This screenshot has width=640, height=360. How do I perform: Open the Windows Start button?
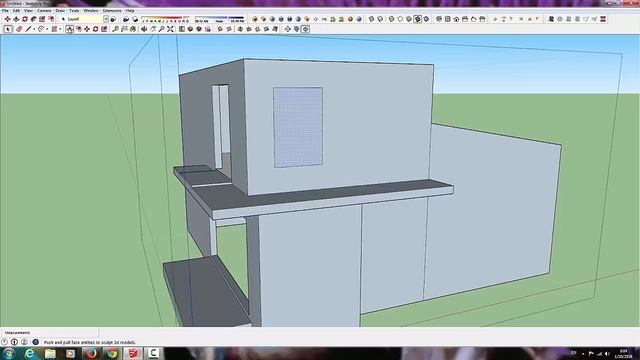pos(9,353)
